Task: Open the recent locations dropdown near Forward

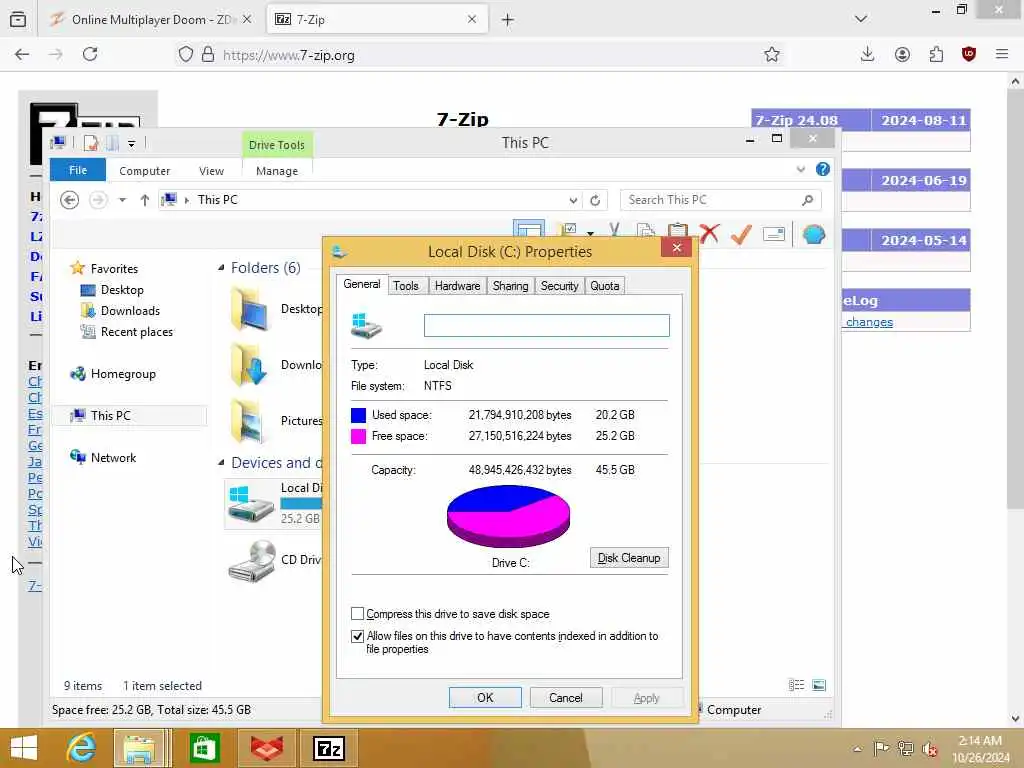Action: (122, 200)
